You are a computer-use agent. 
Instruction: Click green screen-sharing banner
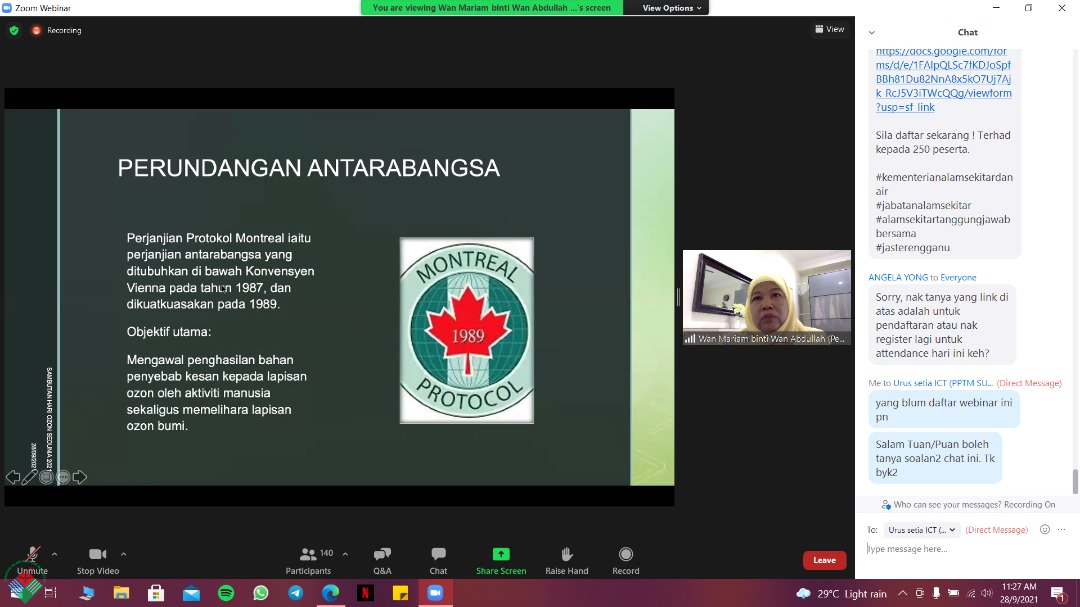(492, 8)
